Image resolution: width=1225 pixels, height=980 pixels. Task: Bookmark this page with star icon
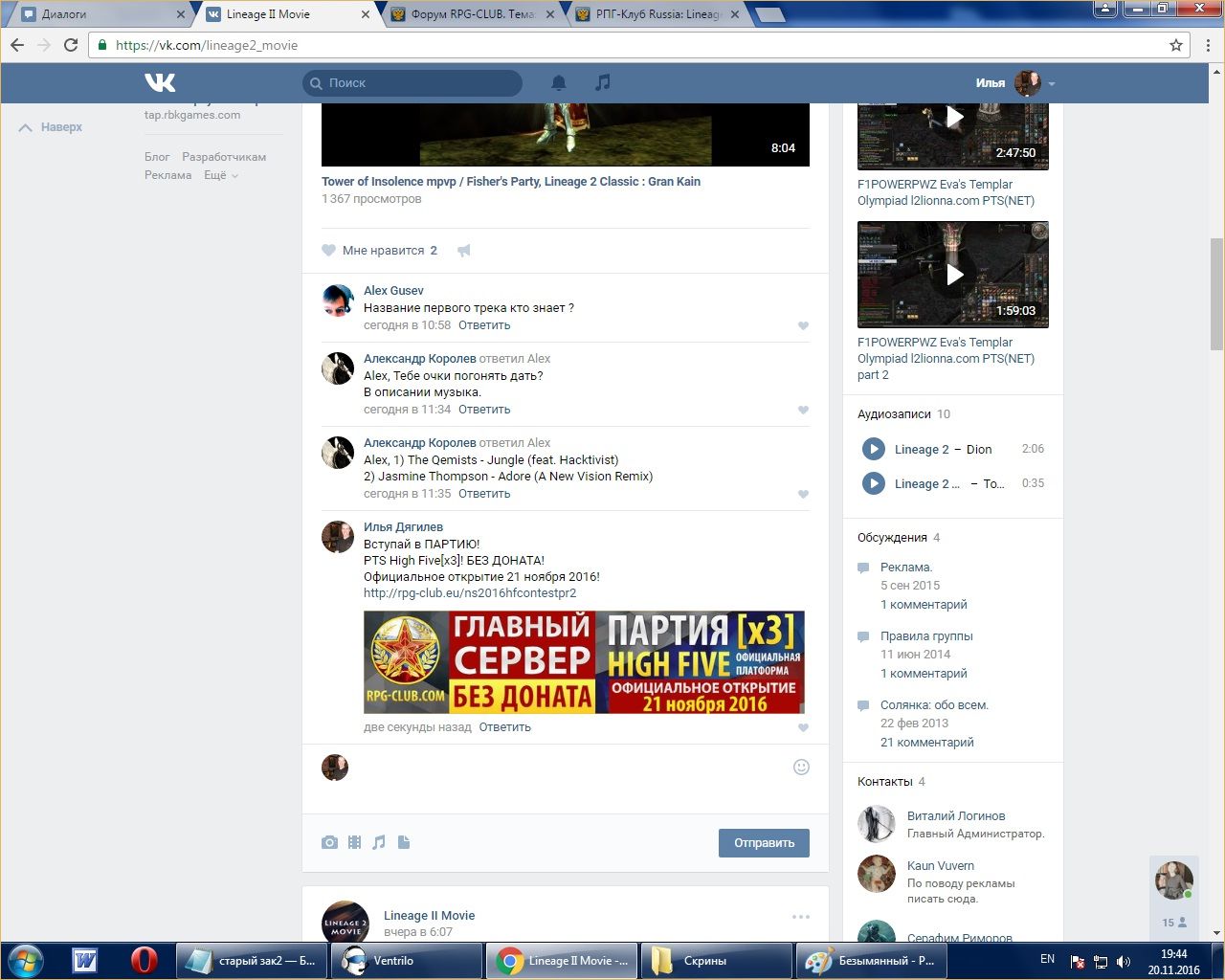(x=1176, y=45)
